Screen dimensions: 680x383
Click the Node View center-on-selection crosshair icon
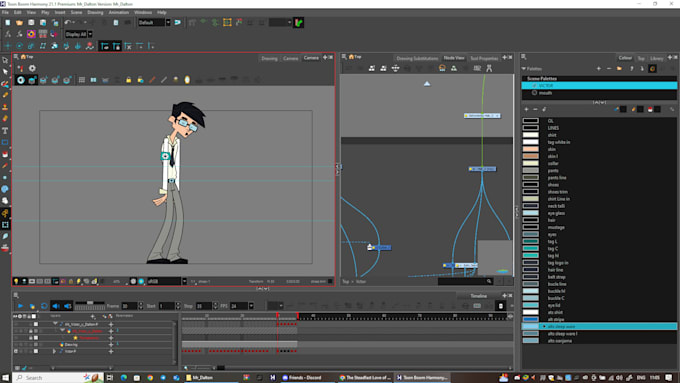(x=396, y=68)
